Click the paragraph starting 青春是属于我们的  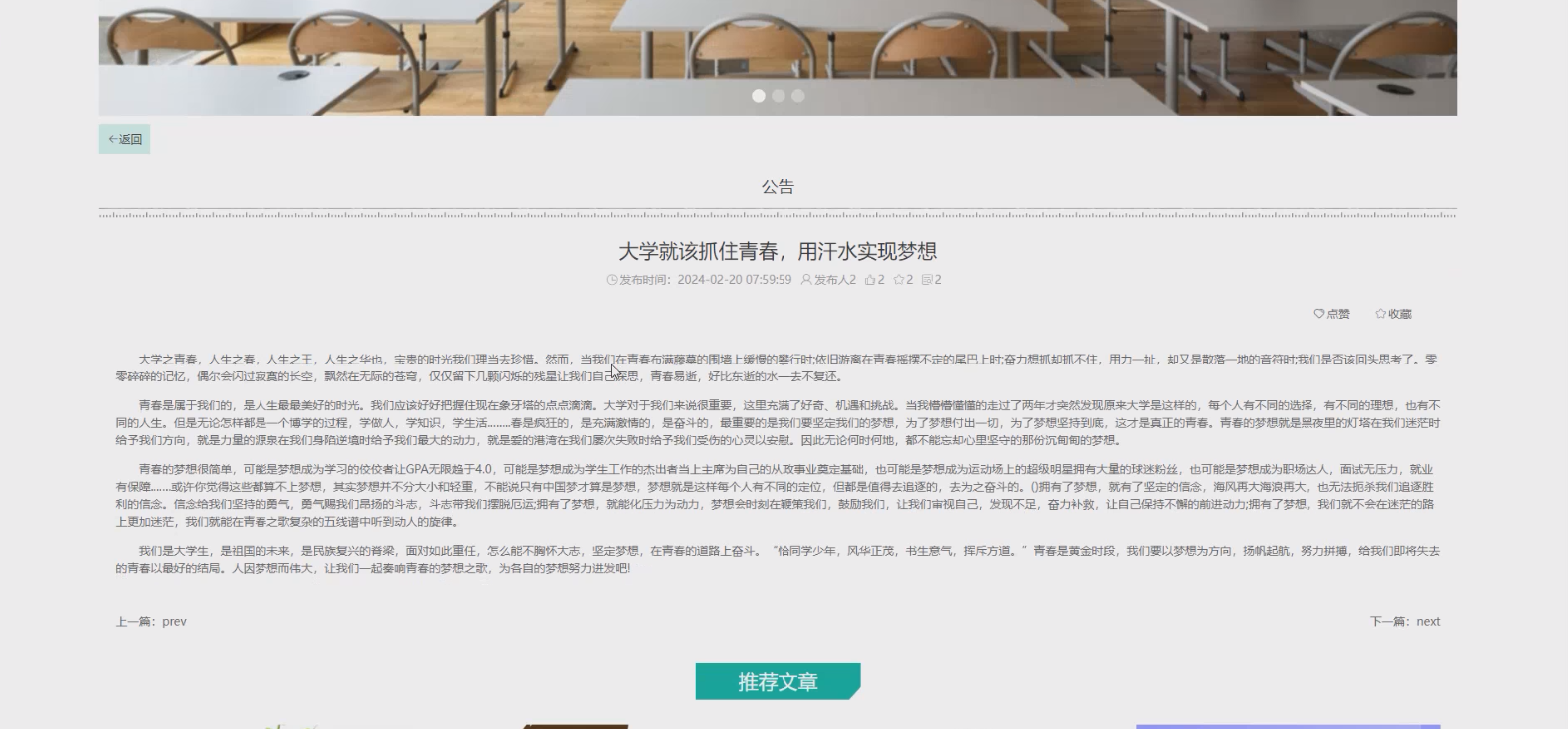coord(778,422)
